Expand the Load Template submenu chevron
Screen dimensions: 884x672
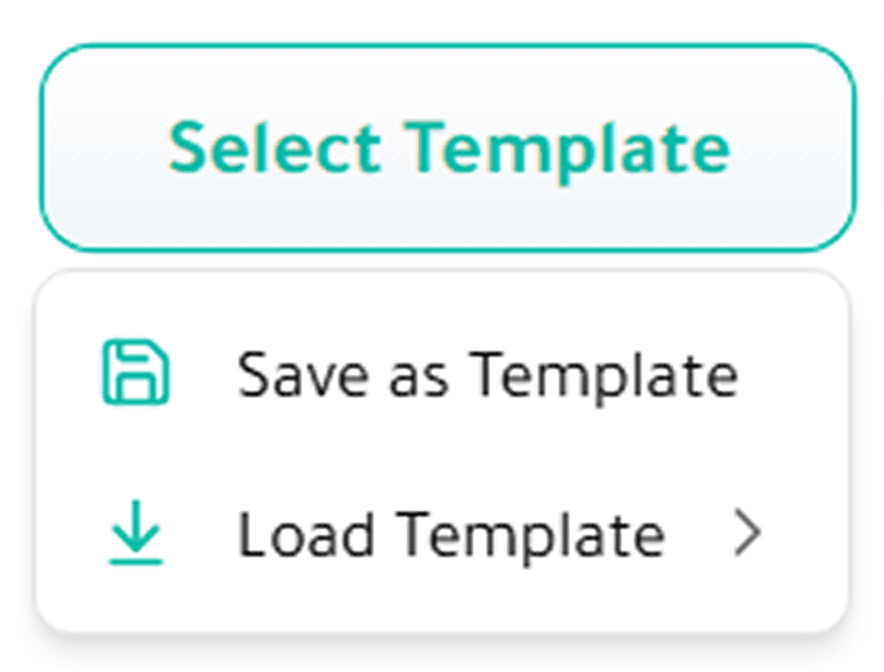click(746, 535)
